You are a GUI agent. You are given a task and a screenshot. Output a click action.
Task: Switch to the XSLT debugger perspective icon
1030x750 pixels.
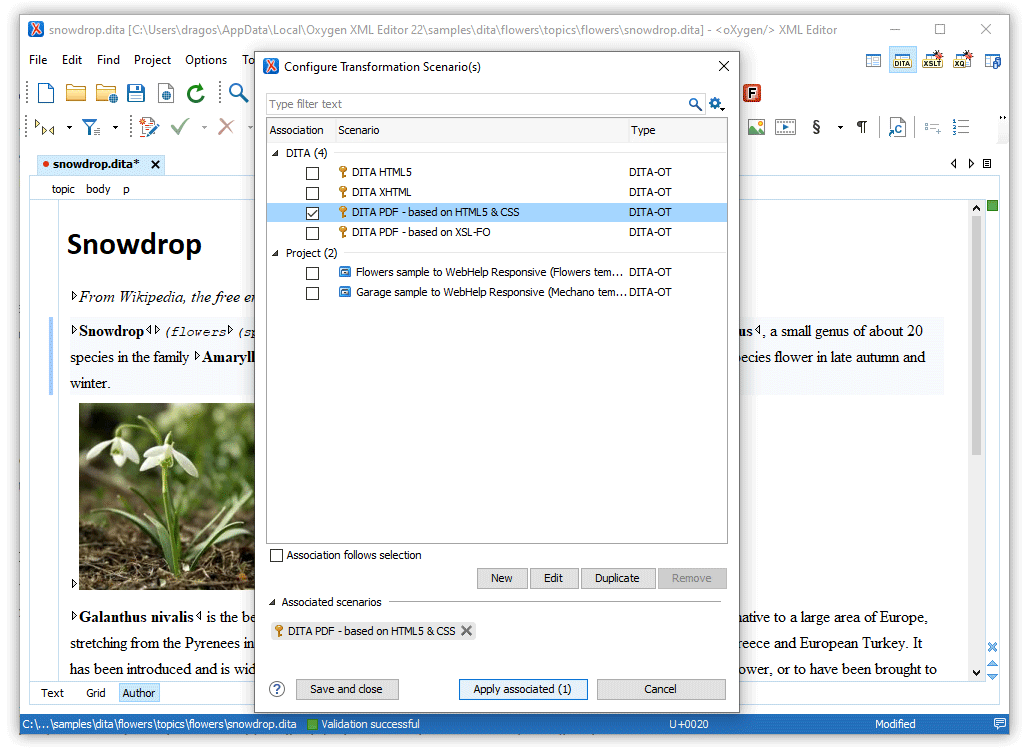933,60
